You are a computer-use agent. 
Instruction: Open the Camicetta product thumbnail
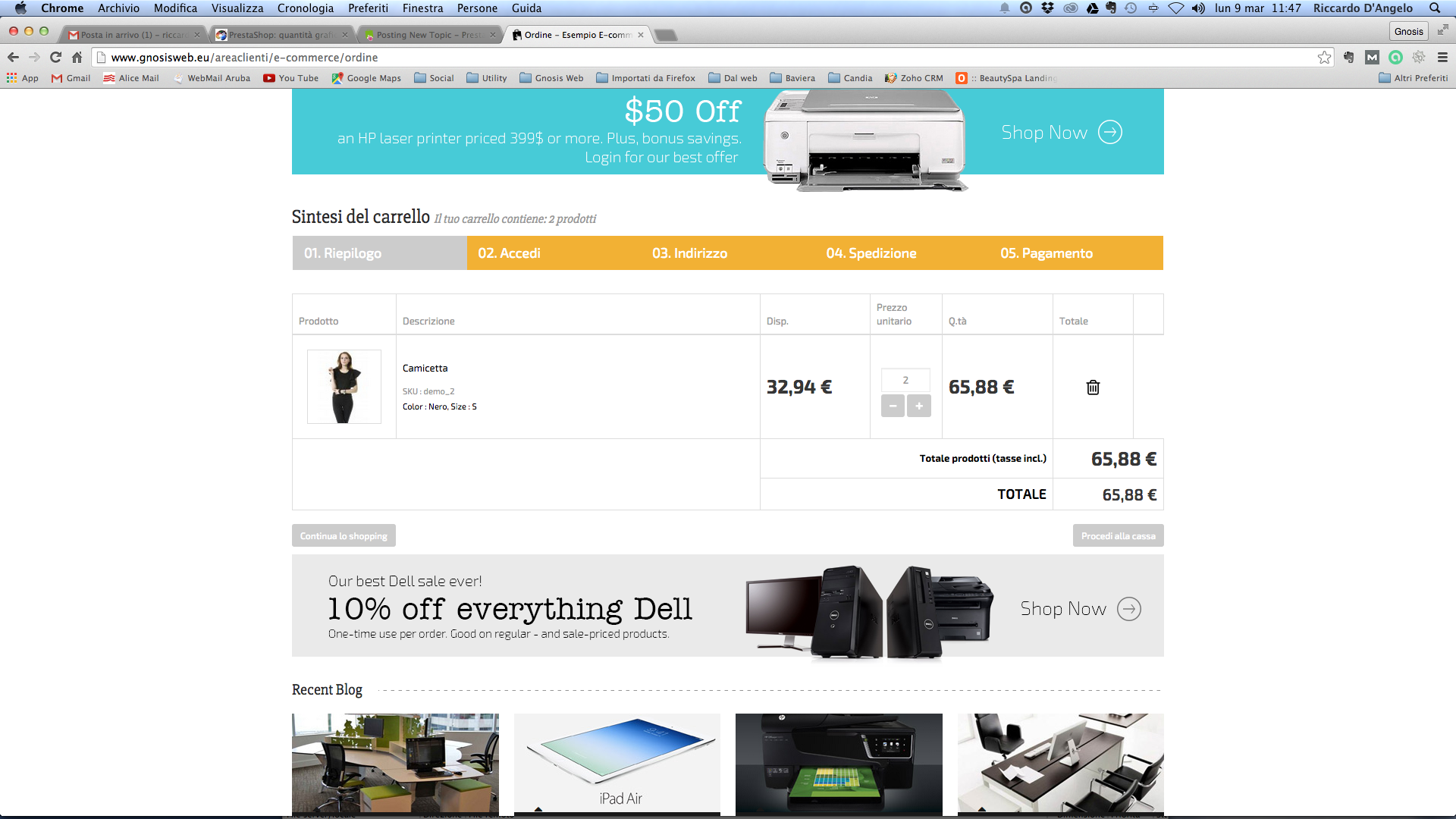(x=344, y=387)
